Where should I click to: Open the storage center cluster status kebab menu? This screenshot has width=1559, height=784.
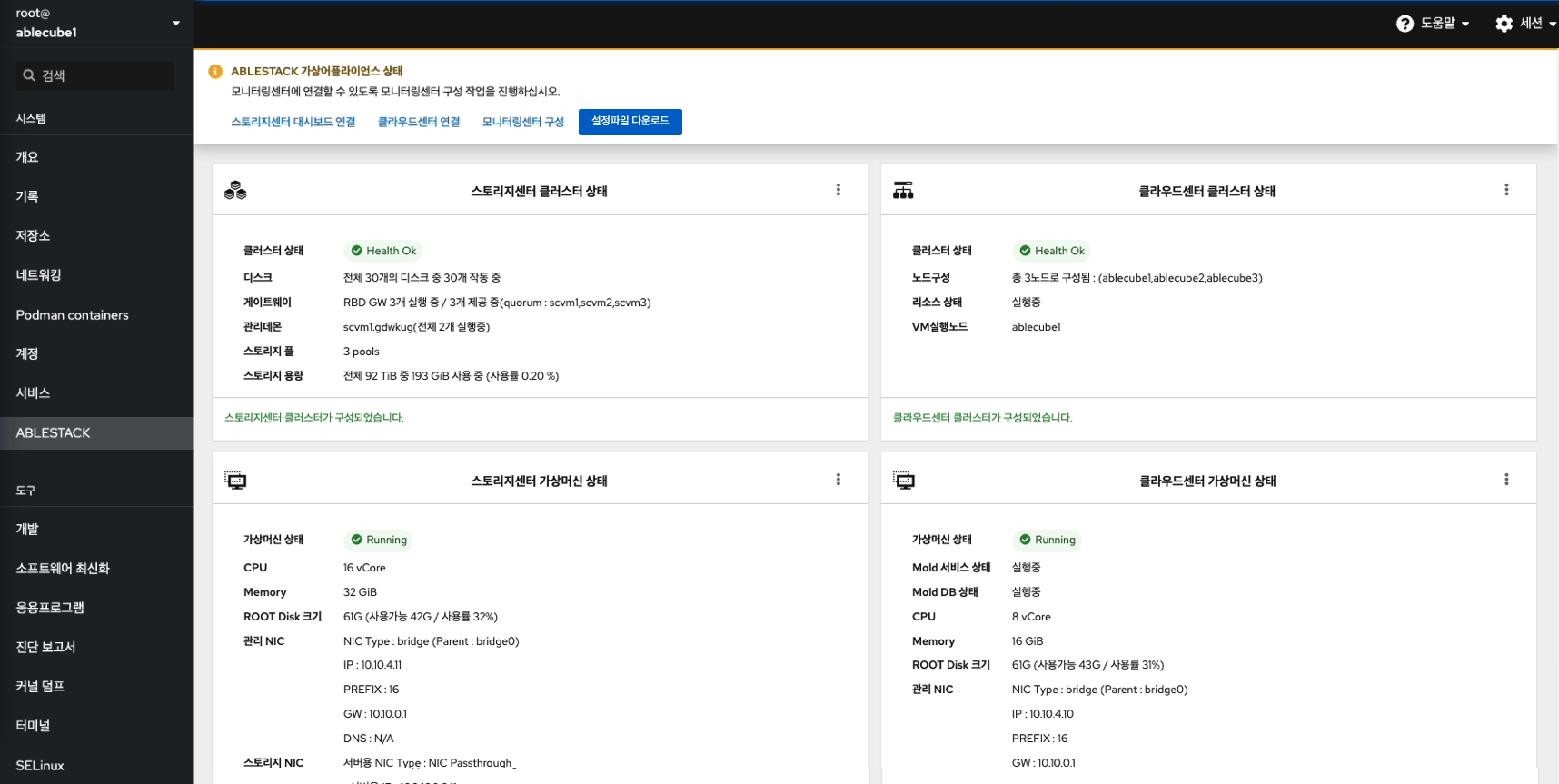838,190
